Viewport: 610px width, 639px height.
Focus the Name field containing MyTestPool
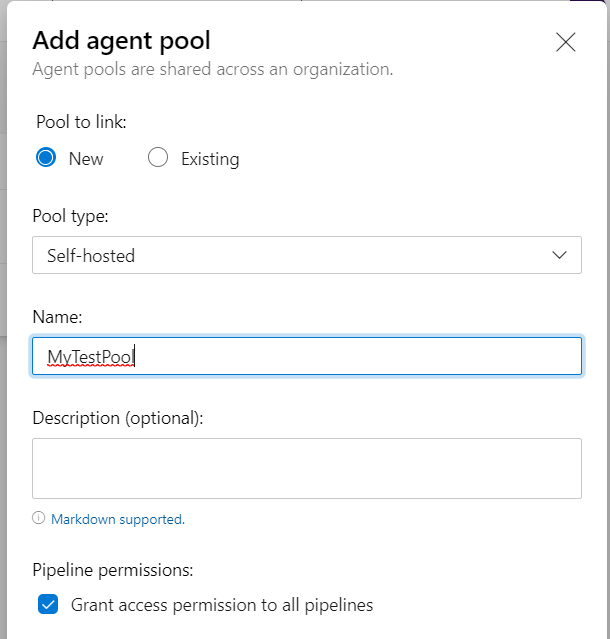click(x=307, y=356)
